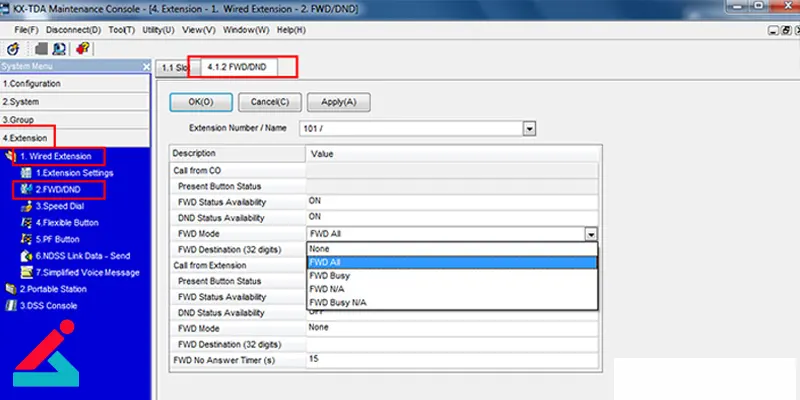Viewport: 800px width, 400px height.
Task: Click the Flexible Button tree icon
Action: point(27,222)
